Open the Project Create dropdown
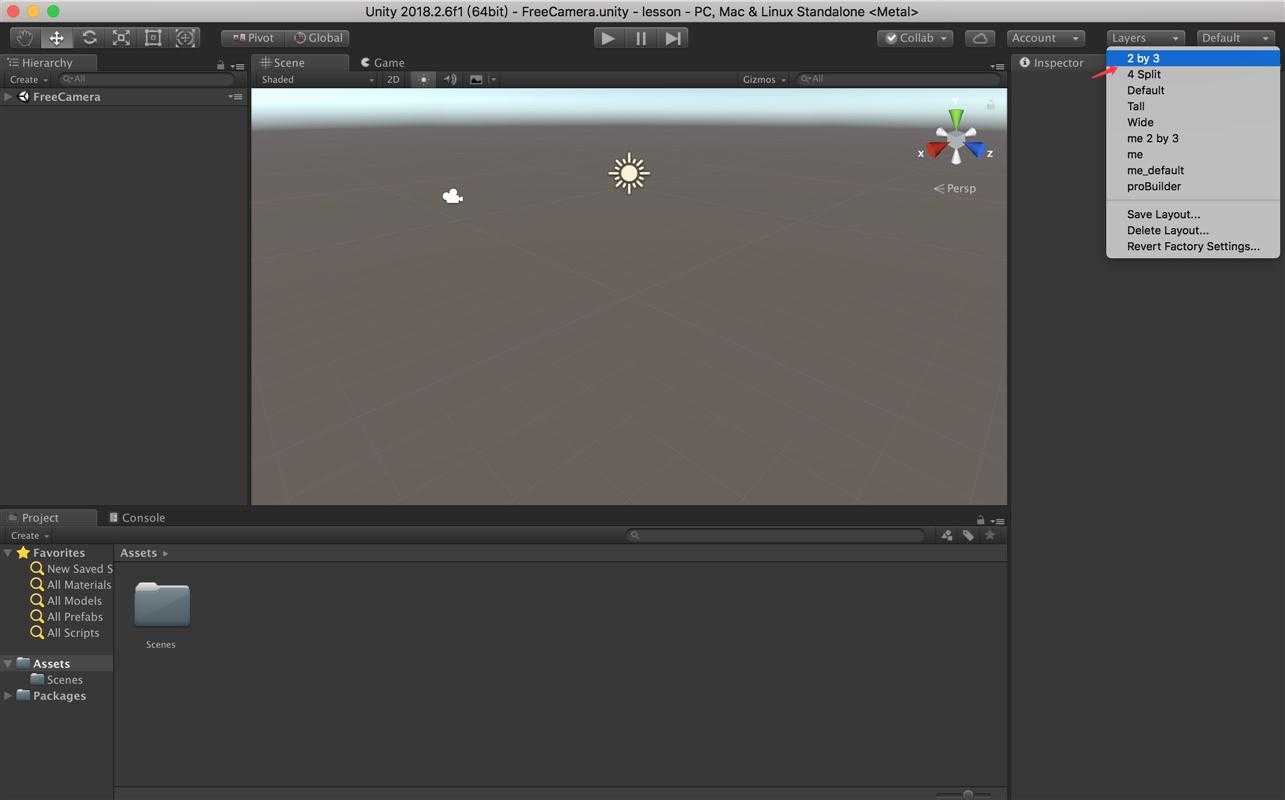Image resolution: width=1285 pixels, height=800 pixels. pos(29,535)
